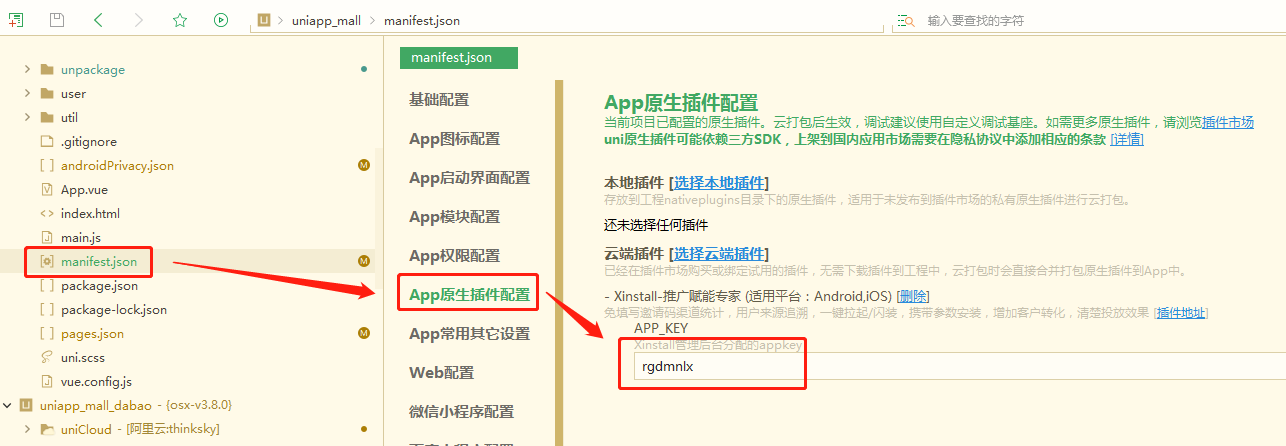Go forward with the right arrow icon

(x=139, y=20)
